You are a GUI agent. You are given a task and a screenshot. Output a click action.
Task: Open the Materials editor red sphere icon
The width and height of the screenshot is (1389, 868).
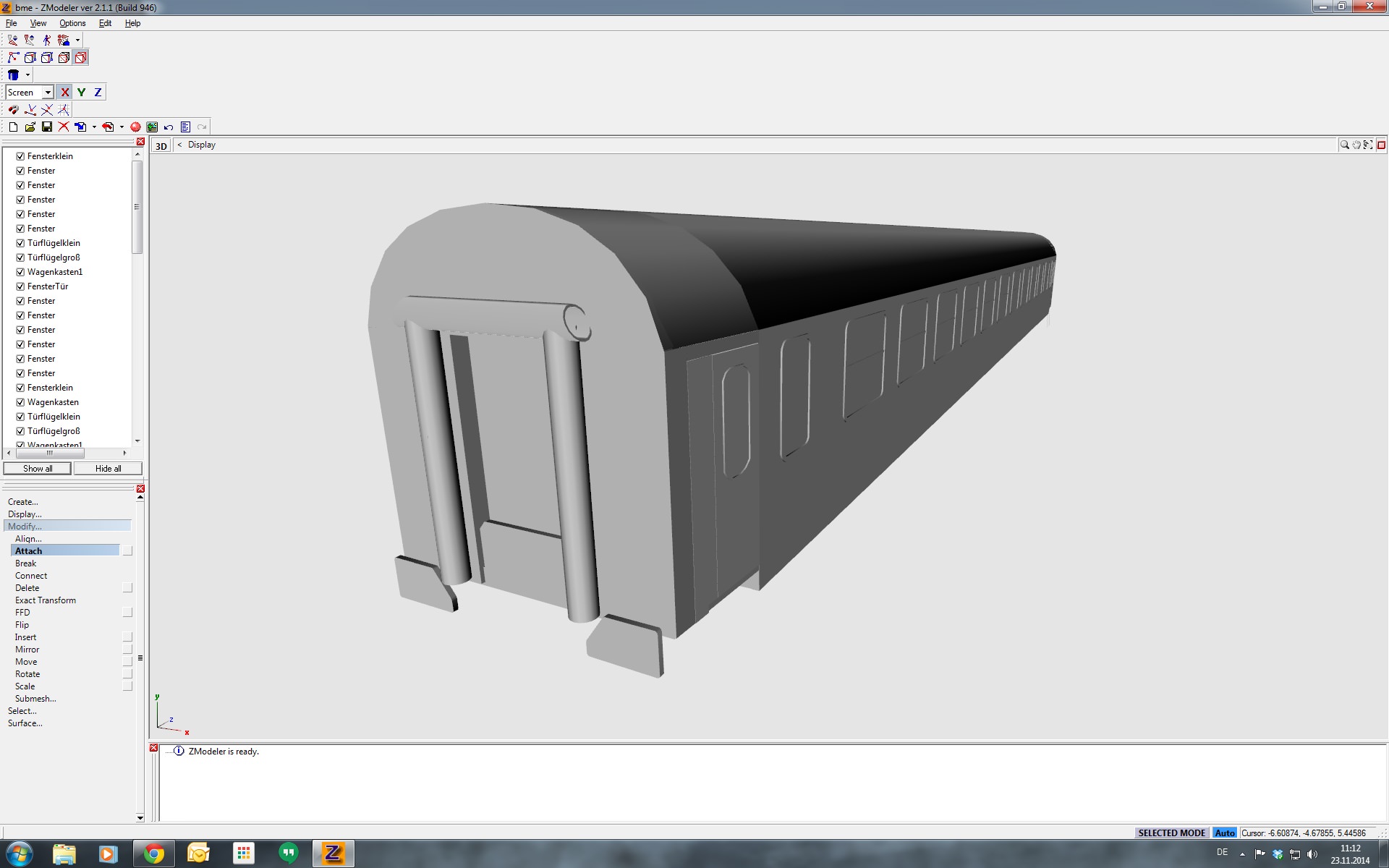pyautogui.click(x=135, y=127)
